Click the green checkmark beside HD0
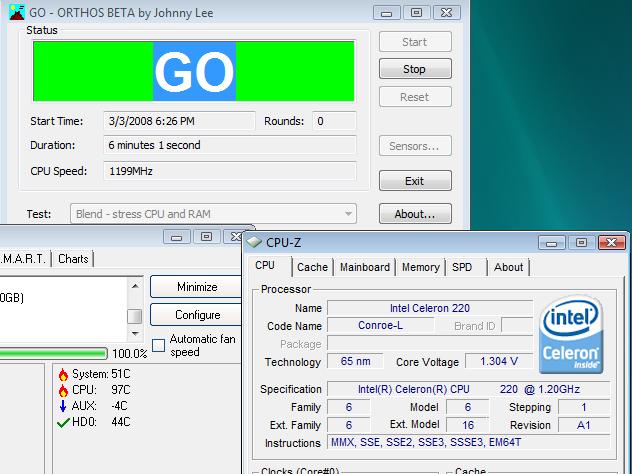The height and width of the screenshot is (474, 632). pyautogui.click(x=63, y=422)
